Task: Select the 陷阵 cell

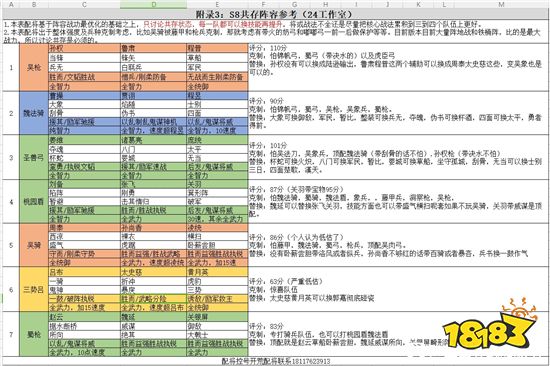Action: [x=84, y=193]
